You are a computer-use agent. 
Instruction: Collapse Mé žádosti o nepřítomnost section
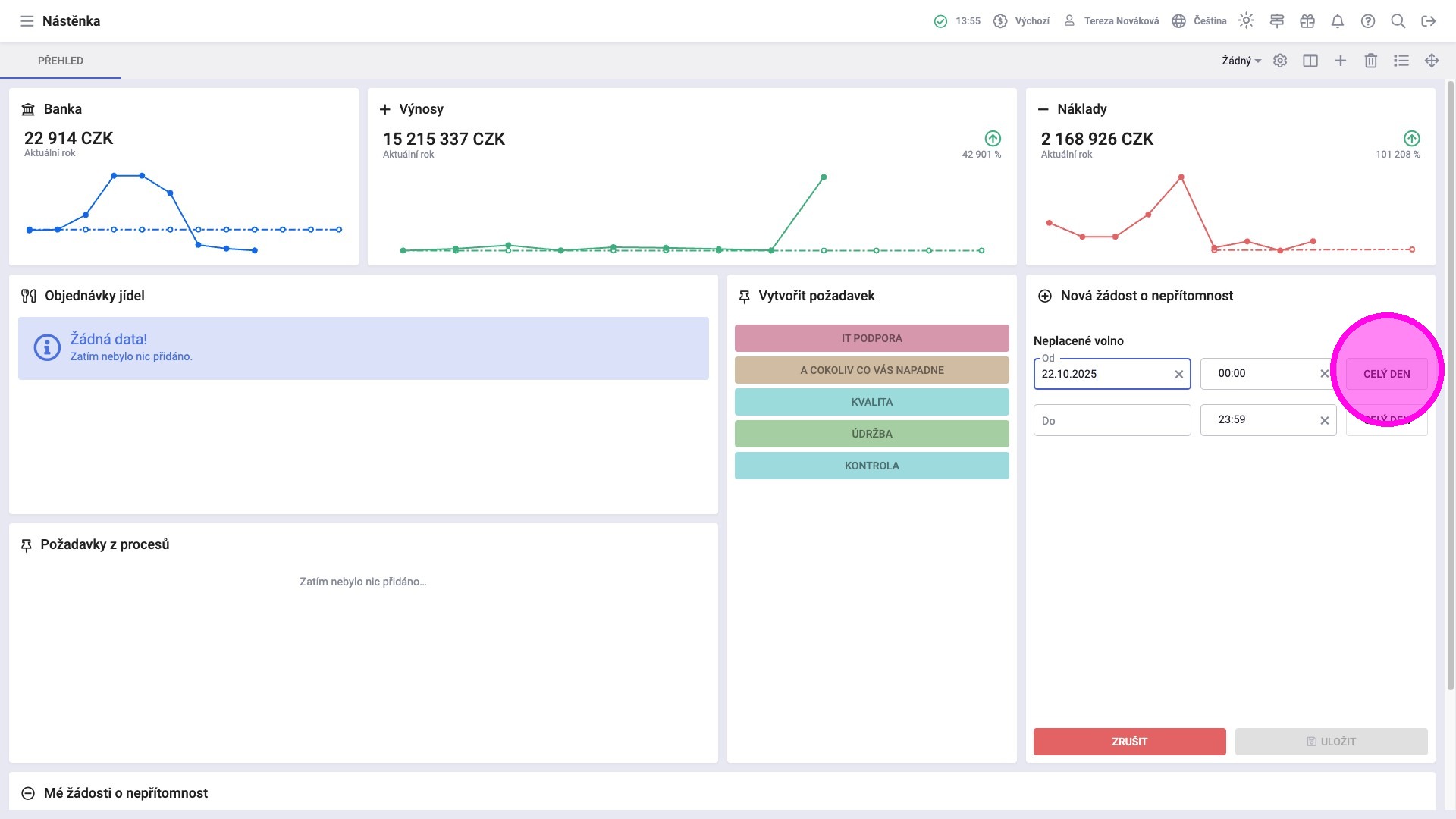tap(28, 793)
